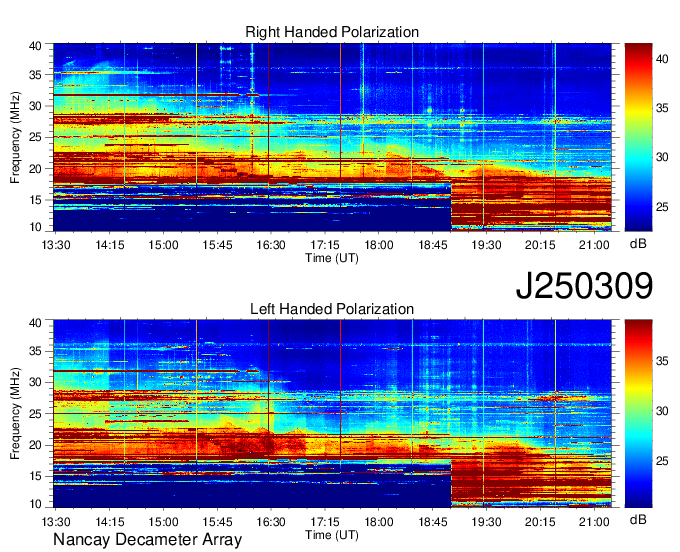Image resolution: width=680 pixels, height=552 pixels.
Task: Click the "14:15" time tick of the bottom plot
Action: coord(110,522)
